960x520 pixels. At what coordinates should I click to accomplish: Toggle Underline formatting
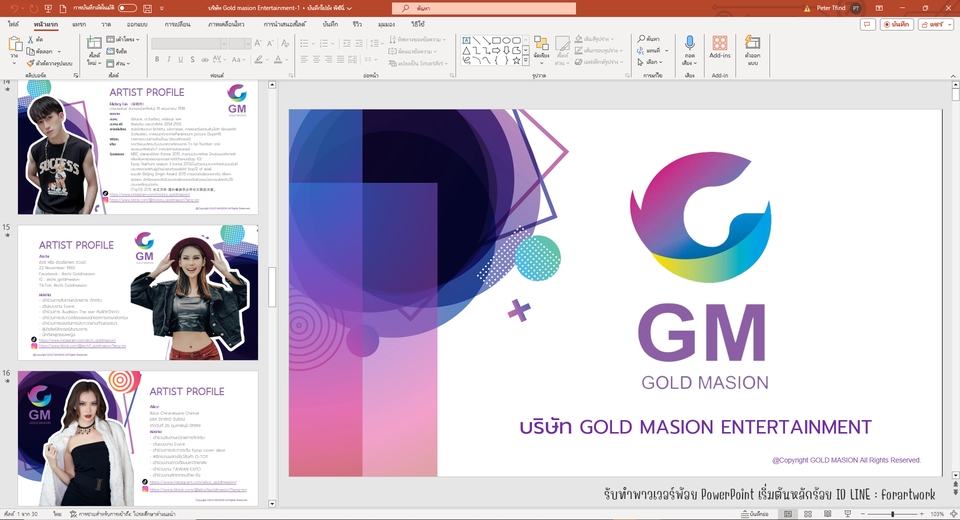pos(181,59)
